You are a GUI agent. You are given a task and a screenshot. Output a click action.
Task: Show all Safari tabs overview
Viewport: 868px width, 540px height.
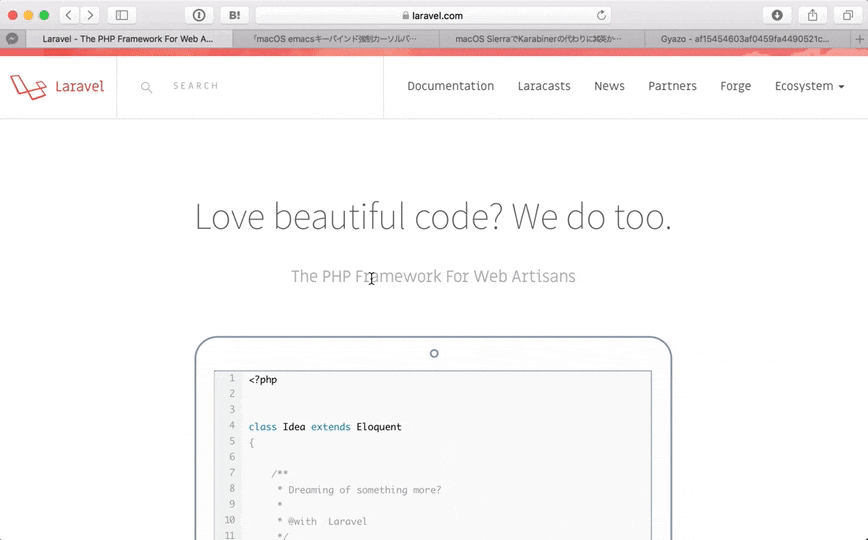pos(848,16)
